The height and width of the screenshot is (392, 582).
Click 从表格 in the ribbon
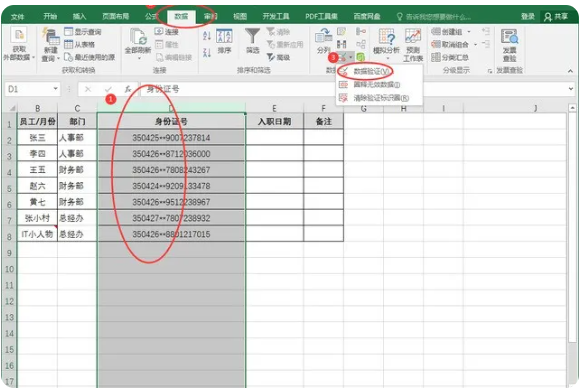tap(79, 45)
